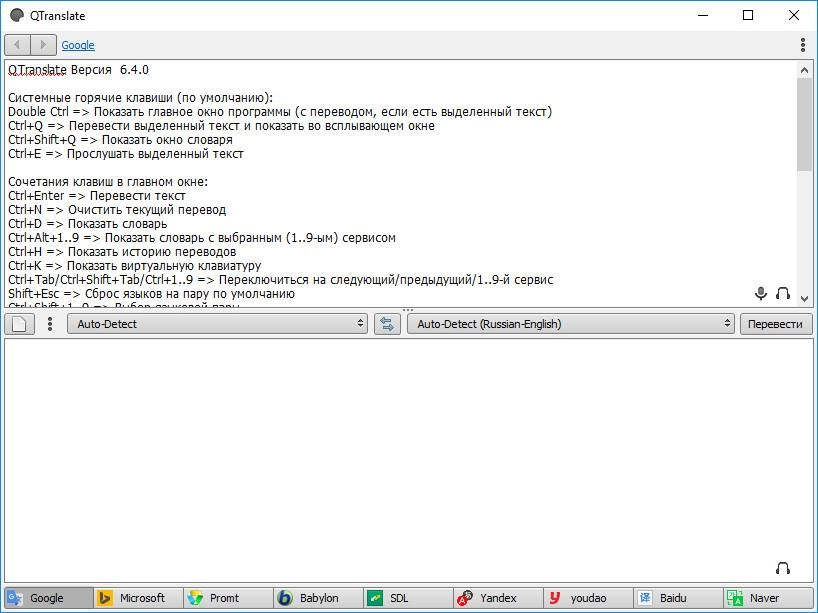
Task: Click the microphone voice input icon
Action: (x=761, y=293)
